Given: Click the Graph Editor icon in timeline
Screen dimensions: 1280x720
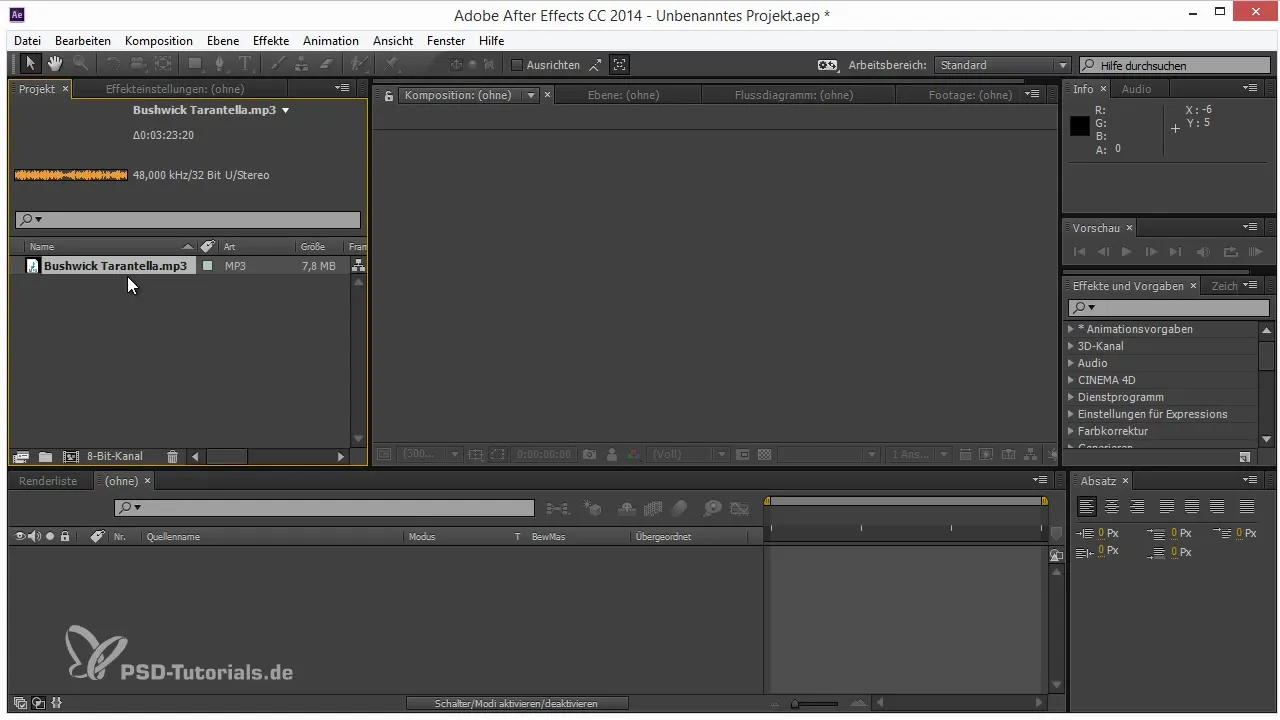Looking at the screenshot, I should (x=740, y=508).
